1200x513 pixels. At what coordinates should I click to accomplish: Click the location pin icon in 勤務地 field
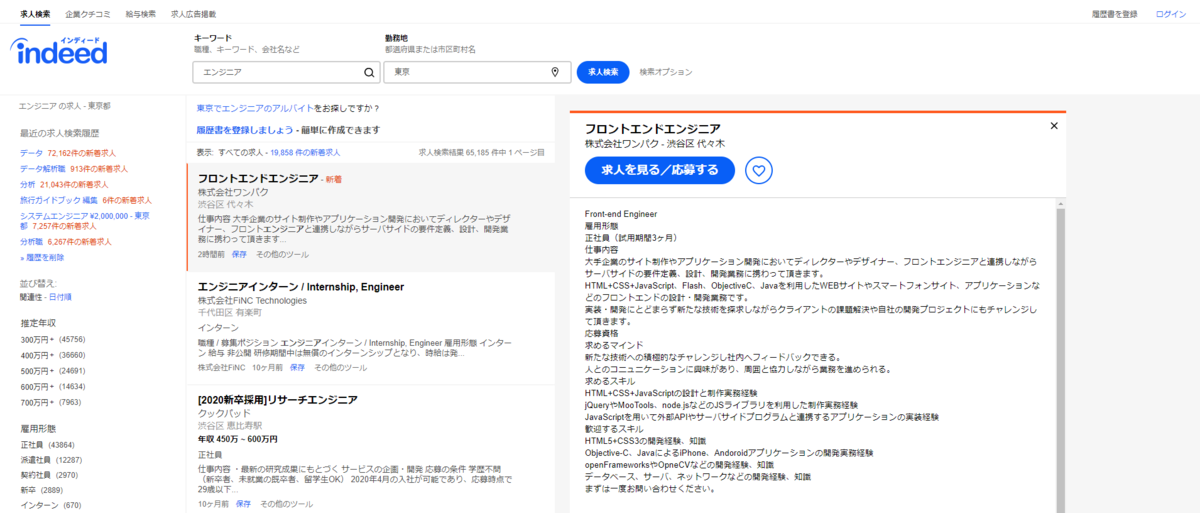(x=555, y=72)
